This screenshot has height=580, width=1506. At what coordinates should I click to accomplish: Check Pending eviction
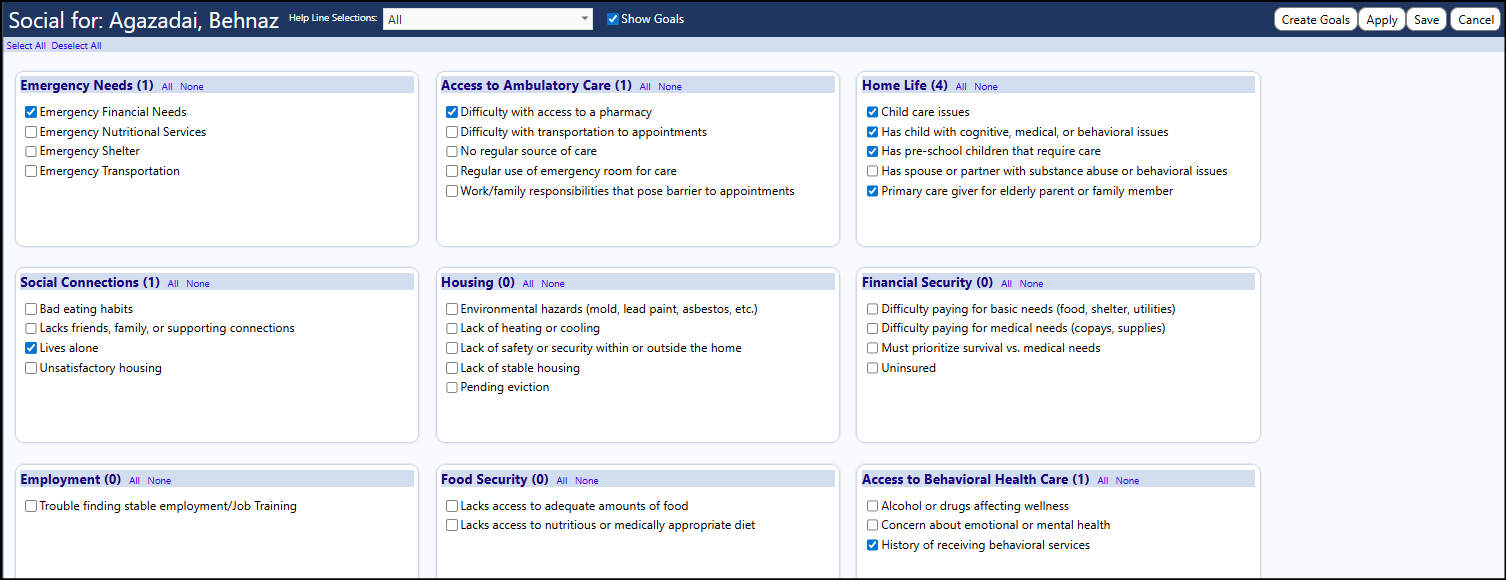452,387
